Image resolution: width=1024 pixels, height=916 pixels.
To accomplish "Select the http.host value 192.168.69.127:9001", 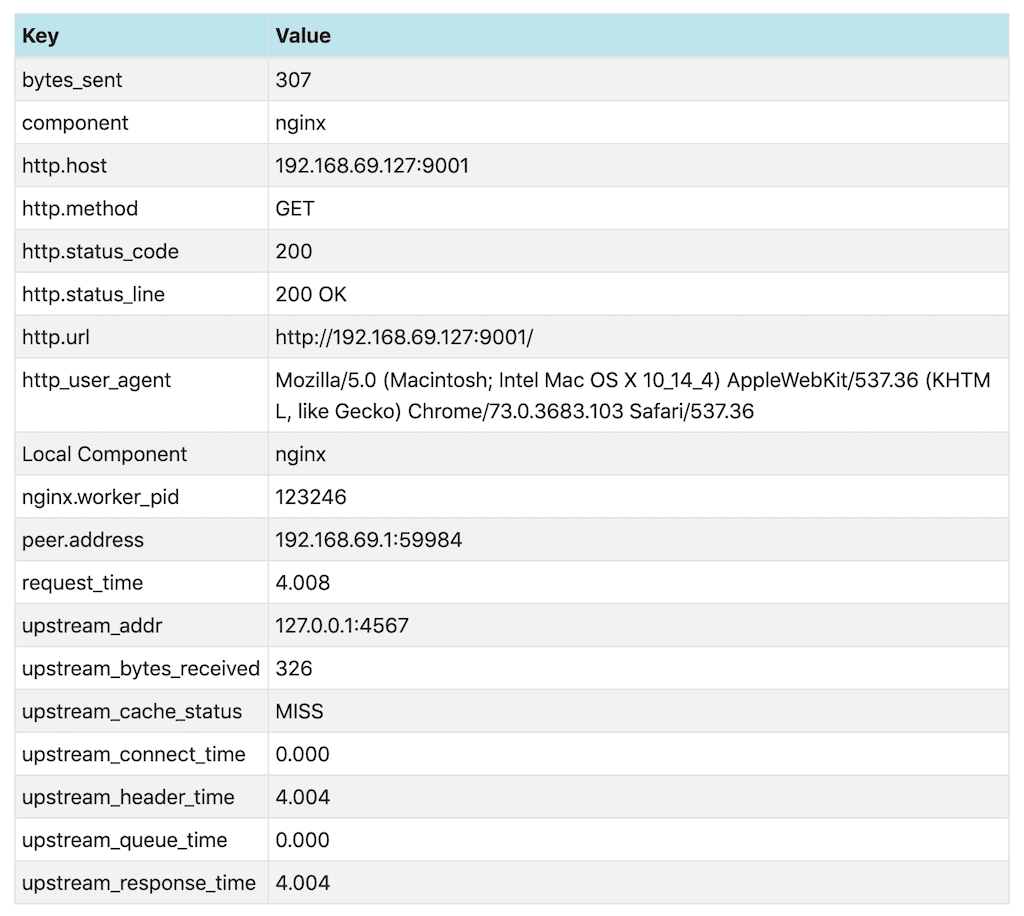I will coord(372,166).
